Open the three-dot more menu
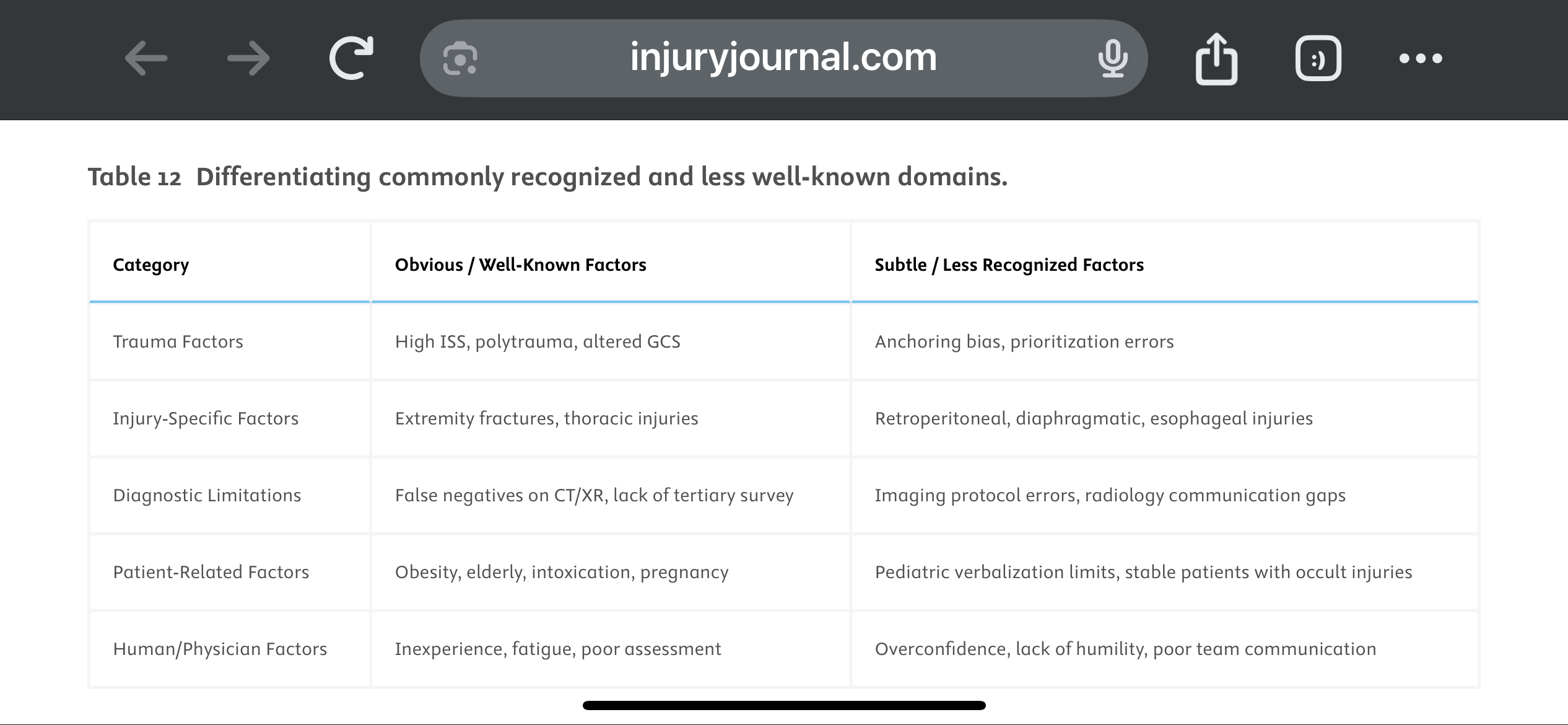The height and width of the screenshot is (725, 1568). point(1421,58)
